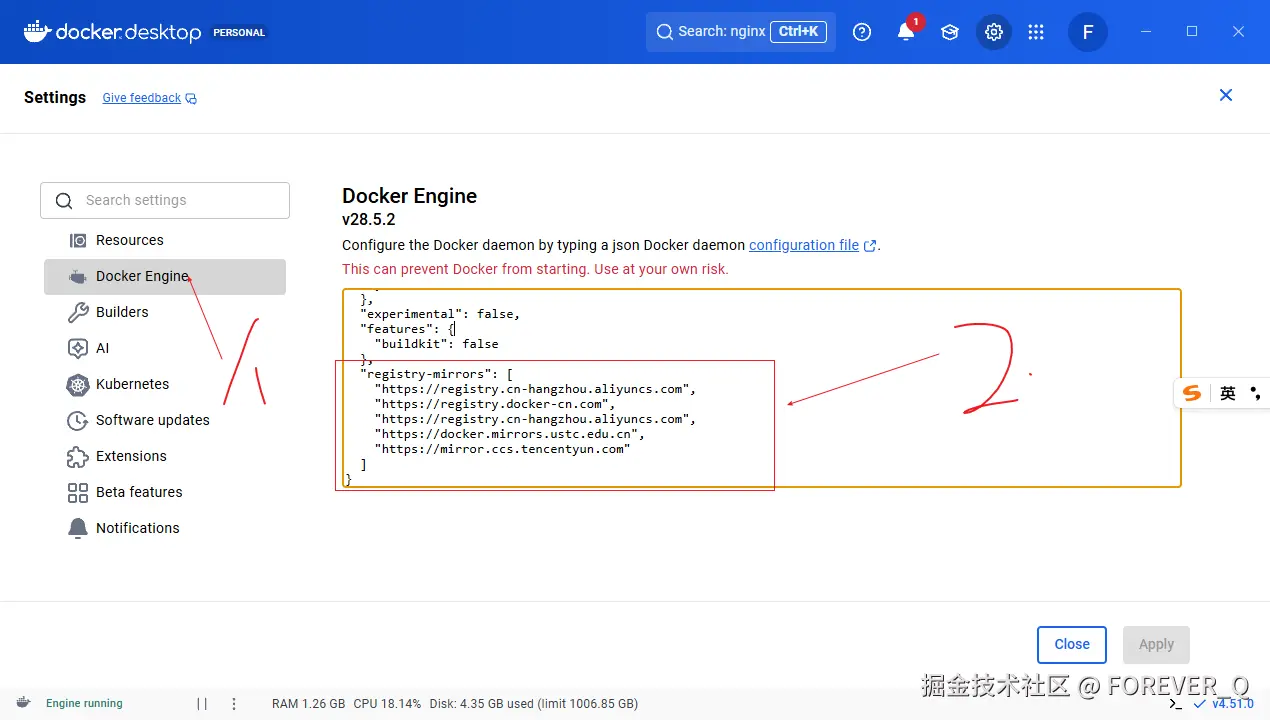Click the Notifications bell icon in sidebar
The image size is (1270, 720).
click(78, 528)
